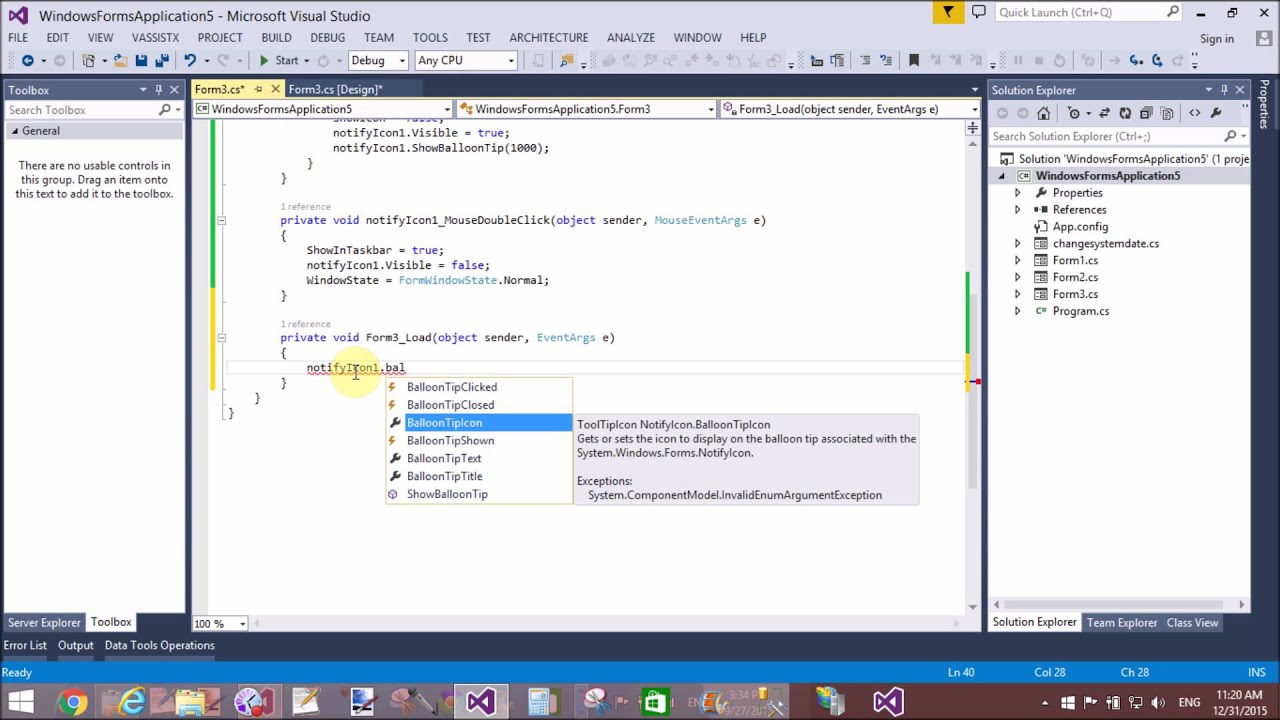The height and width of the screenshot is (720, 1280).
Task: Pin the Solution Explorer panel
Action: (x=1225, y=89)
